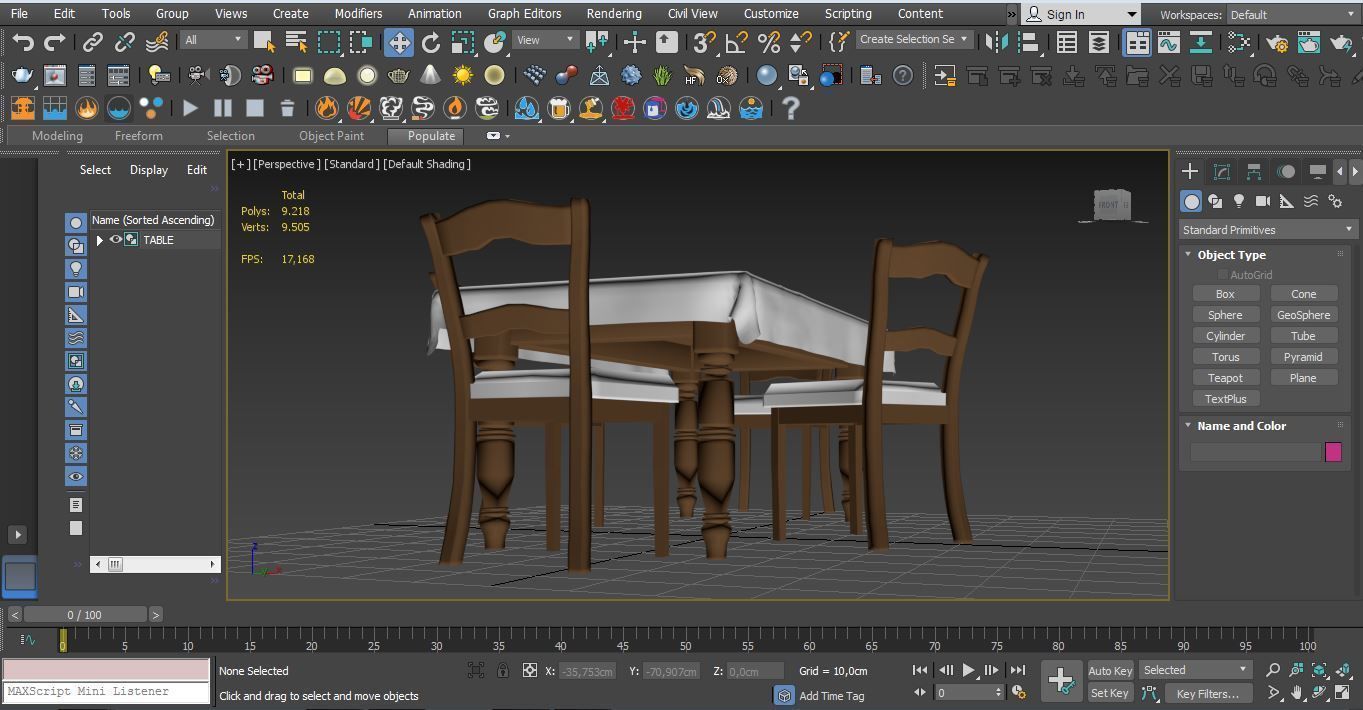Toggle the selection lock padlock icon

tap(503, 671)
